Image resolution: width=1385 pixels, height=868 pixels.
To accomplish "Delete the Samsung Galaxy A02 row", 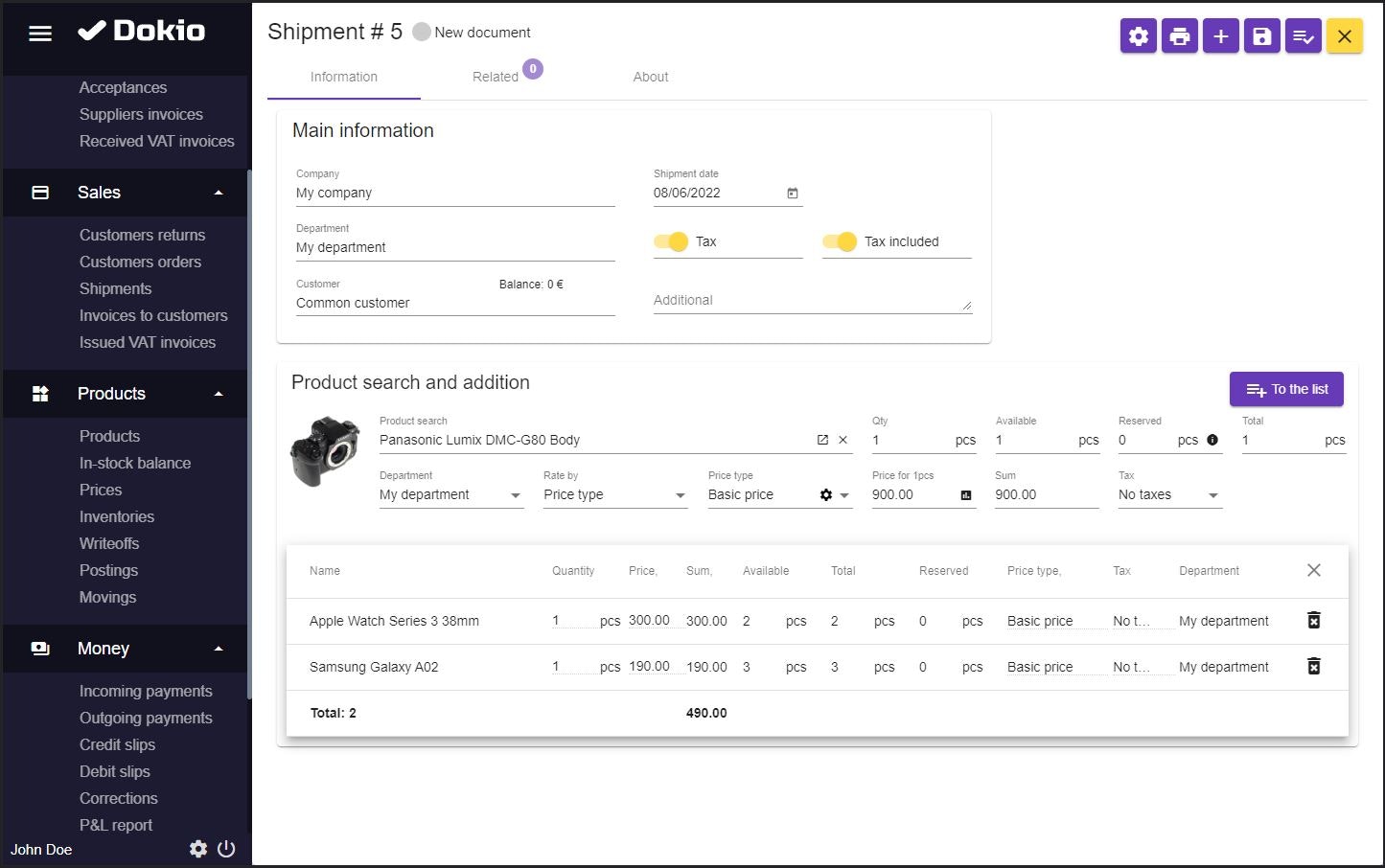I will coord(1314,666).
